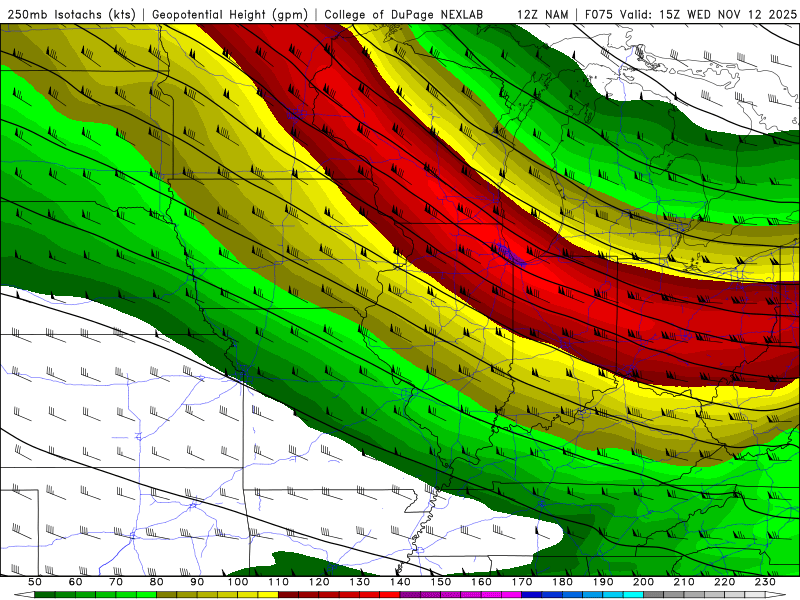Pick the darkest green 50–55 kt swatch
800x600 pixels.
click(44, 594)
